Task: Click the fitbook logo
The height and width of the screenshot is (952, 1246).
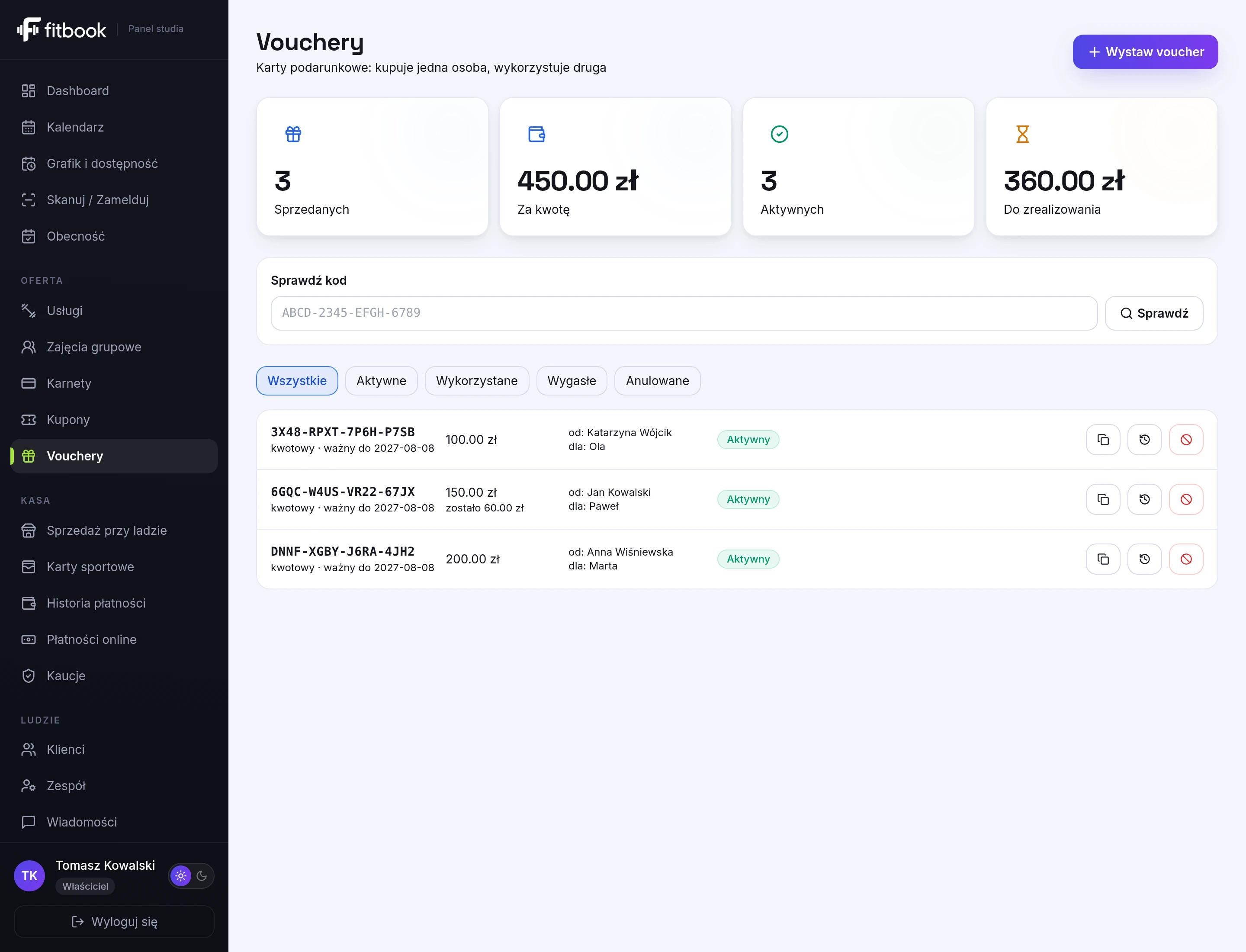Action: pos(61,29)
